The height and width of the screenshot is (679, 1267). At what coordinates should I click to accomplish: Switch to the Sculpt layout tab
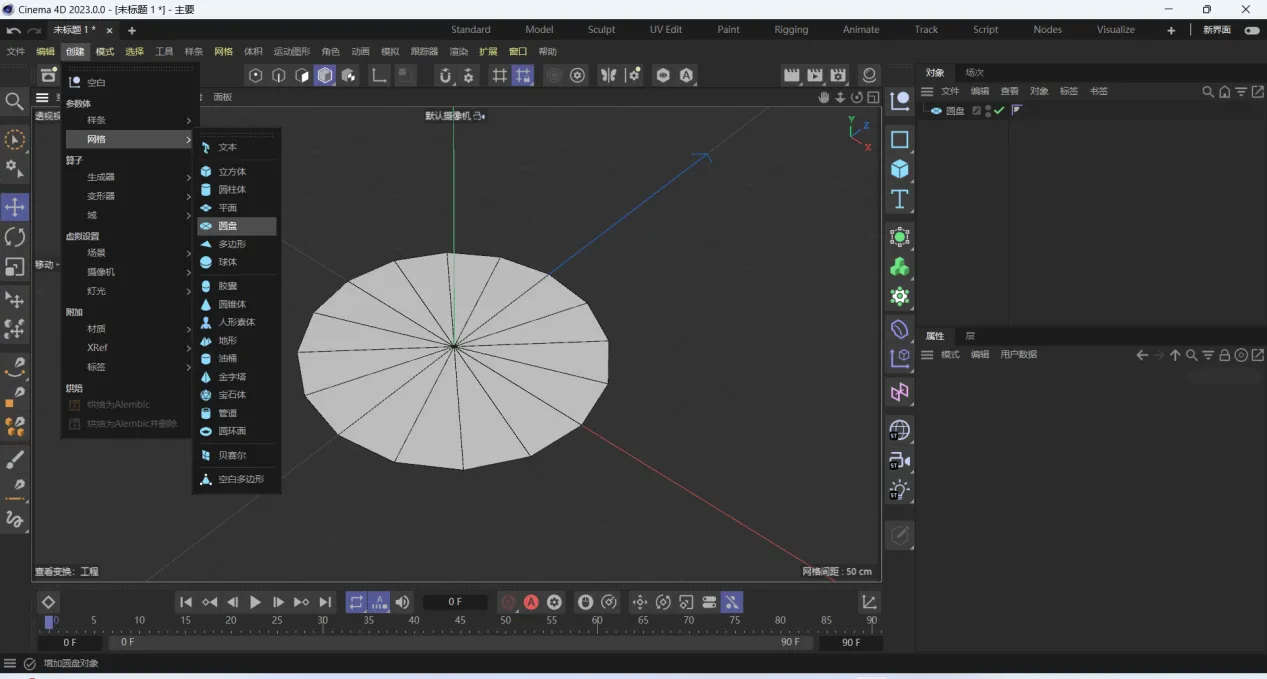601,30
